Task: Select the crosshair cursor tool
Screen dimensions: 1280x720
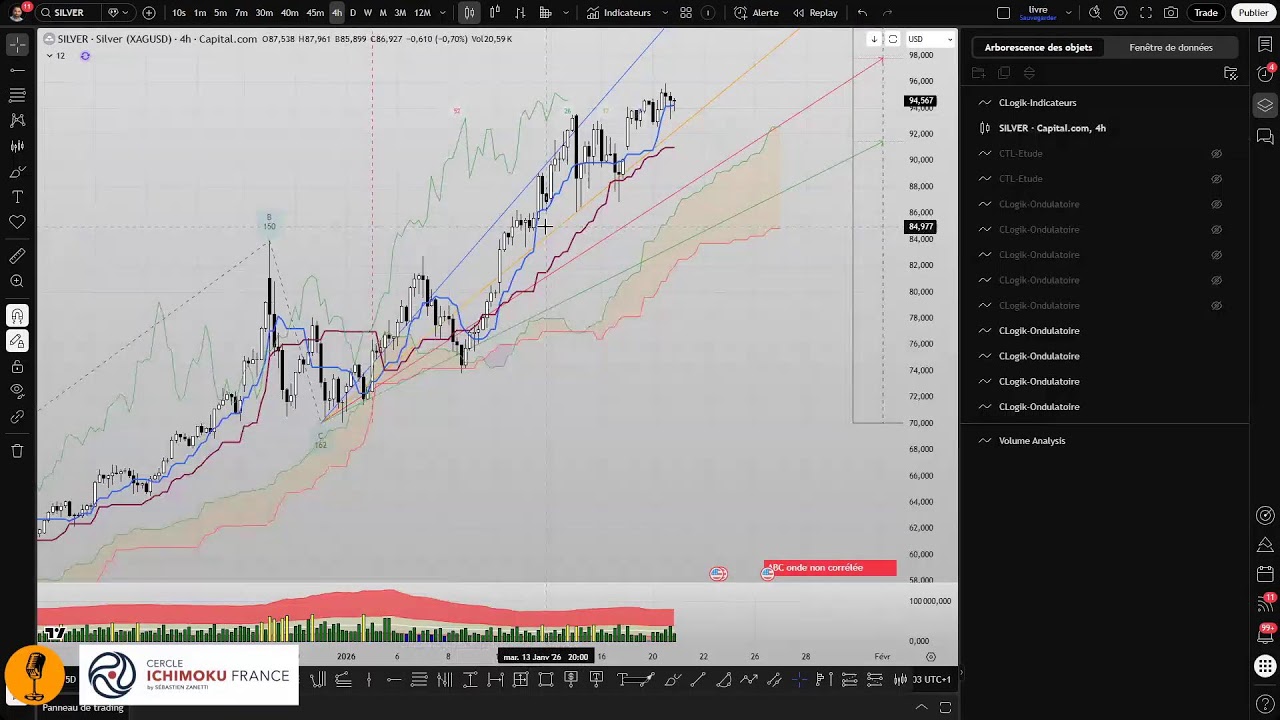Action: [x=17, y=45]
